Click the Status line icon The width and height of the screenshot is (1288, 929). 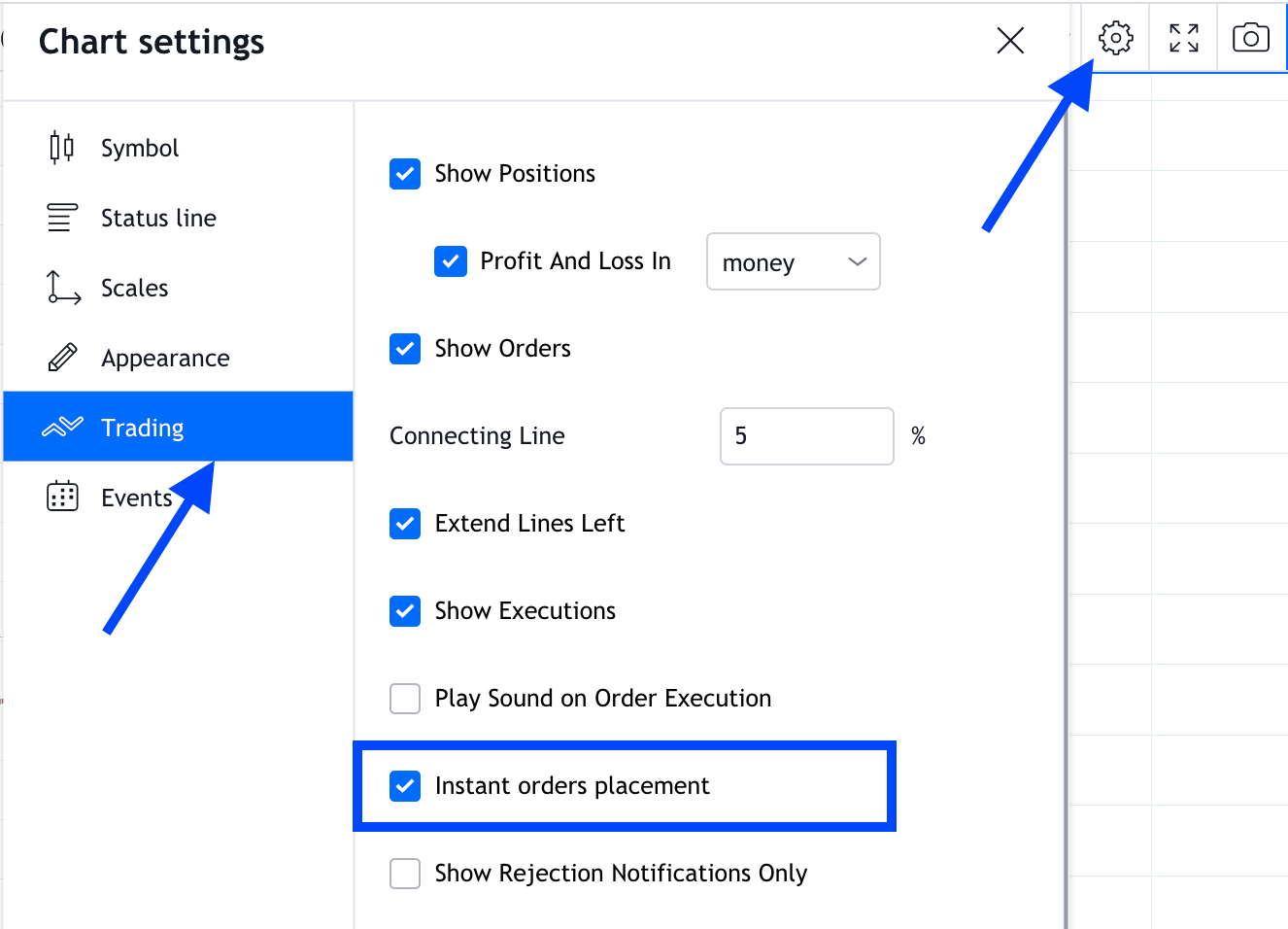[x=62, y=218]
